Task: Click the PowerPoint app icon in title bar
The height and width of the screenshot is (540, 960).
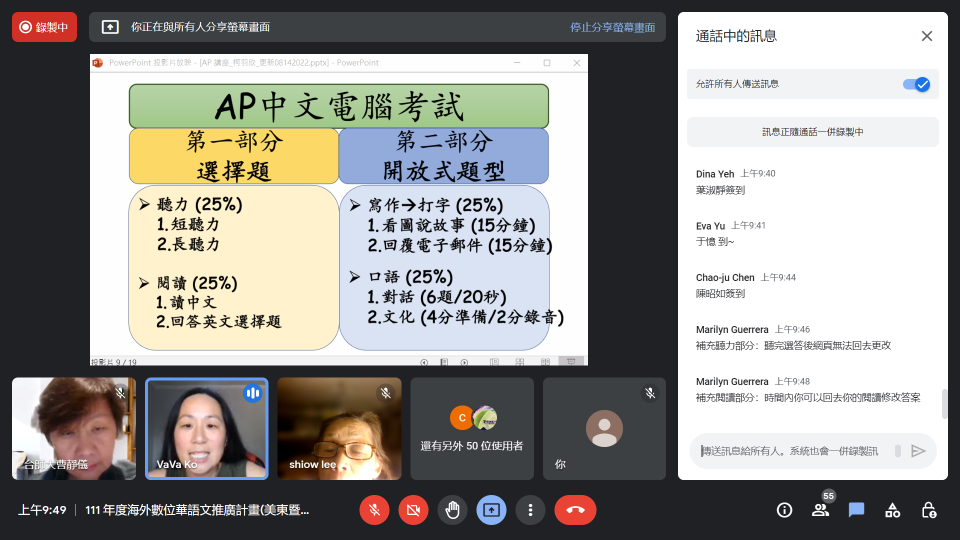Action: click(x=97, y=62)
